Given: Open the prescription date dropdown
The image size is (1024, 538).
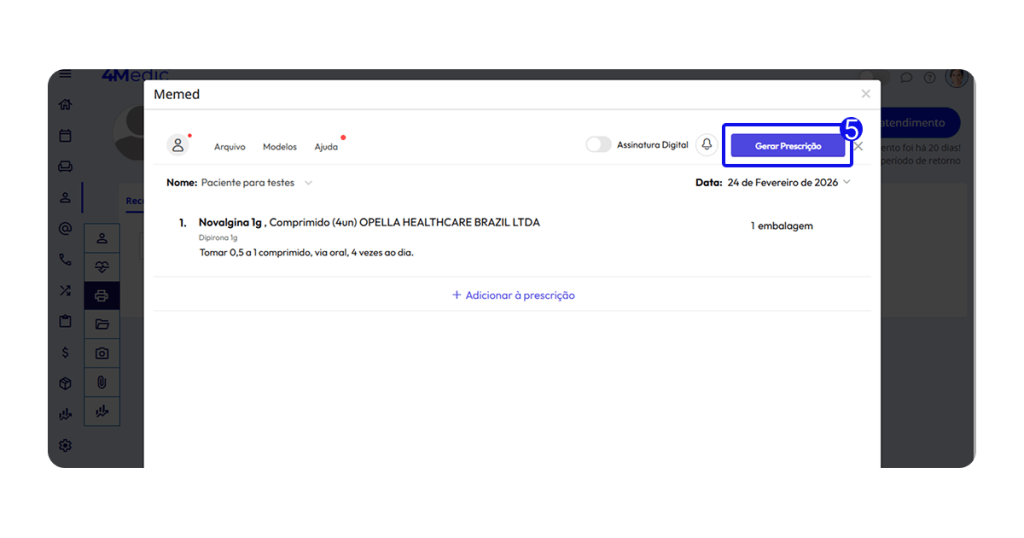Looking at the screenshot, I should (x=847, y=182).
